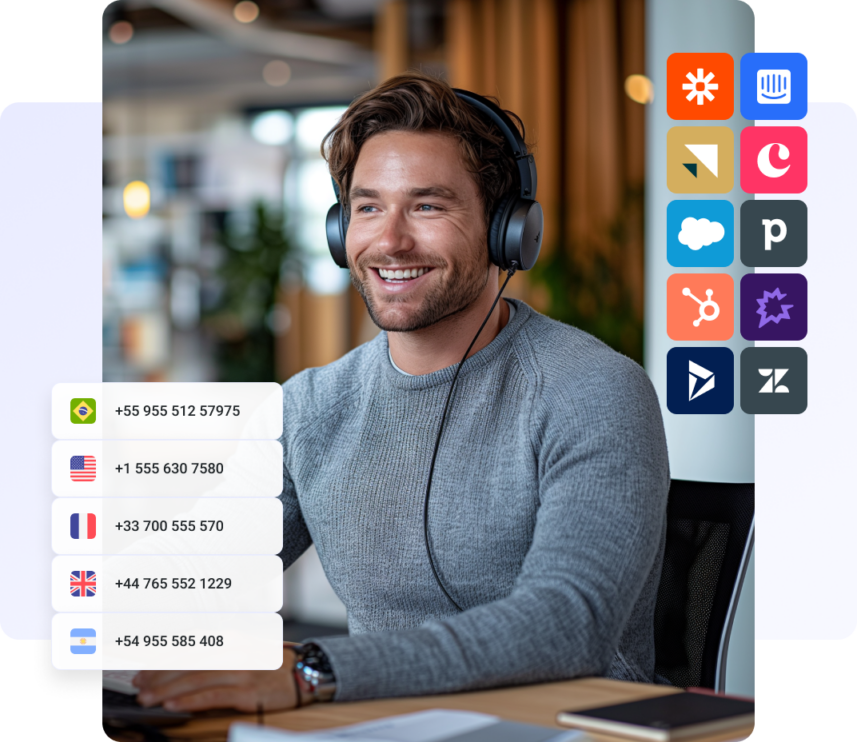Select the gold arrow integration icon
The image size is (857, 742).
pos(700,160)
